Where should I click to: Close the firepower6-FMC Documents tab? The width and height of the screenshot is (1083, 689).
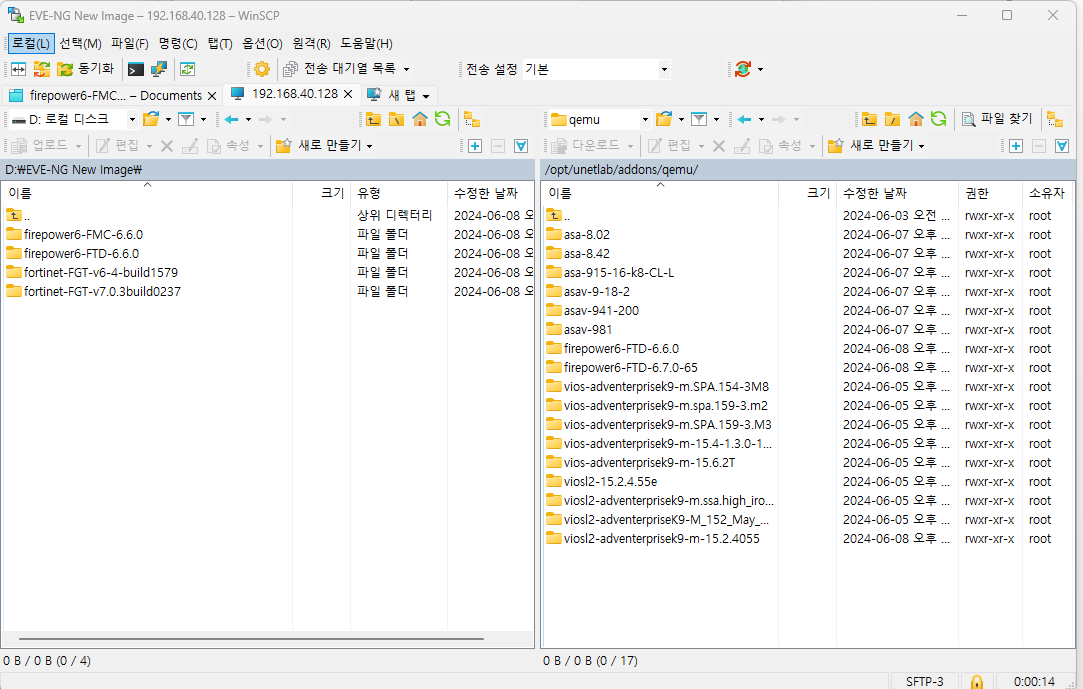tap(212, 95)
